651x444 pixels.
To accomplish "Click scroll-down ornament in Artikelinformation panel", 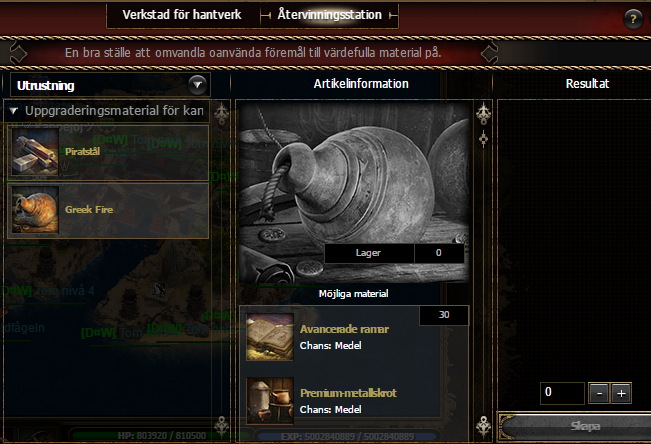I will pos(484,426).
